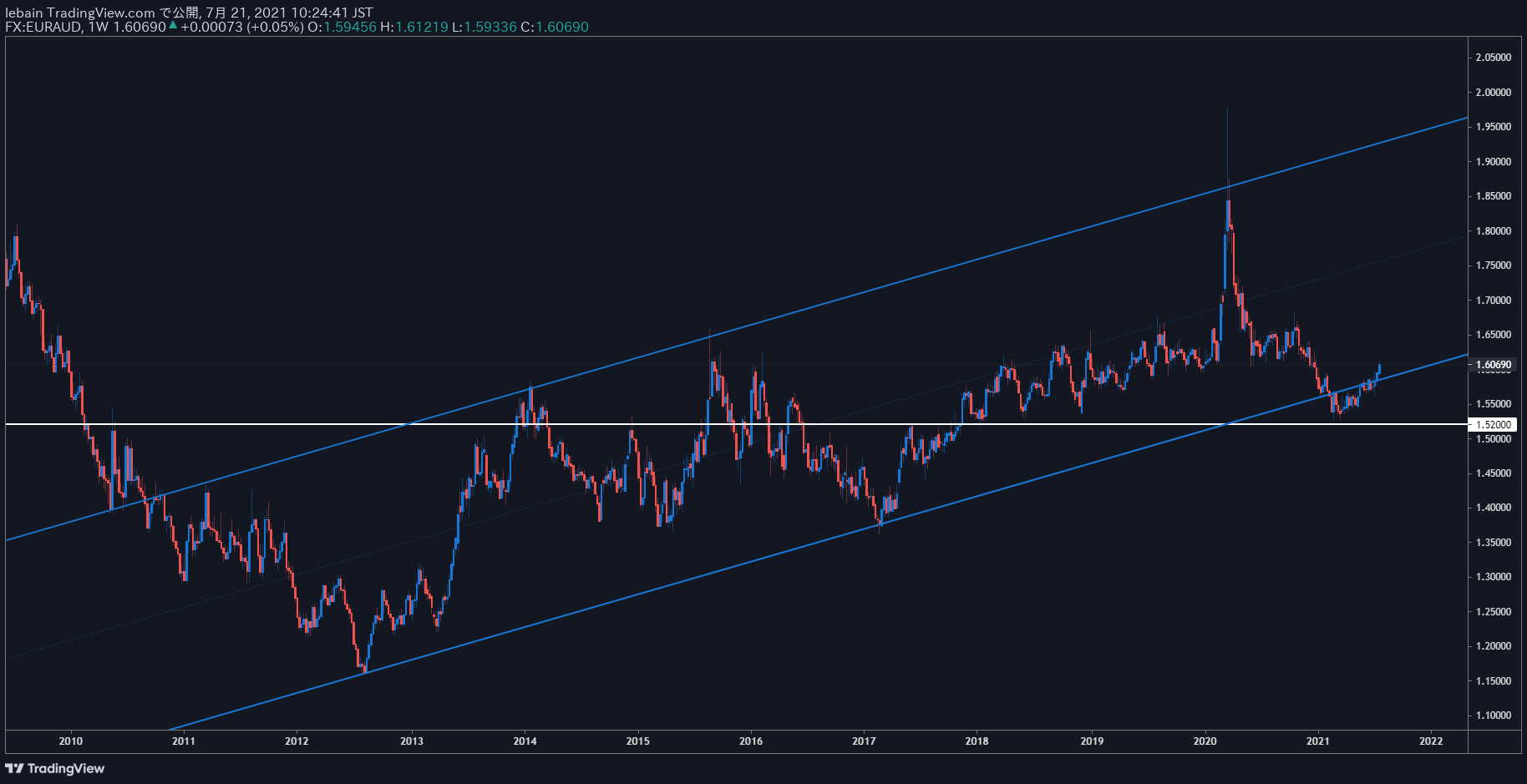Click the 2020 time axis label
This screenshot has height=784, width=1527.
tap(1205, 741)
